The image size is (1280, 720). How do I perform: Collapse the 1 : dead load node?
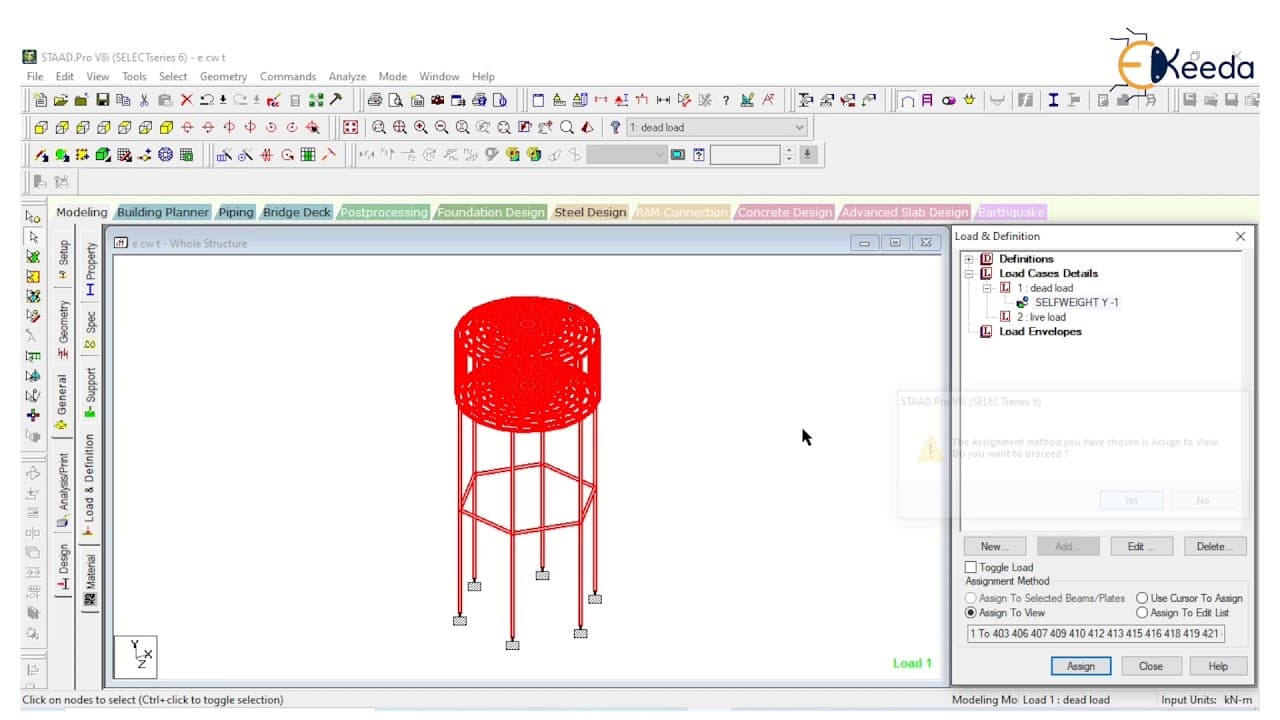pyautogui.click(x=988, y=288)
